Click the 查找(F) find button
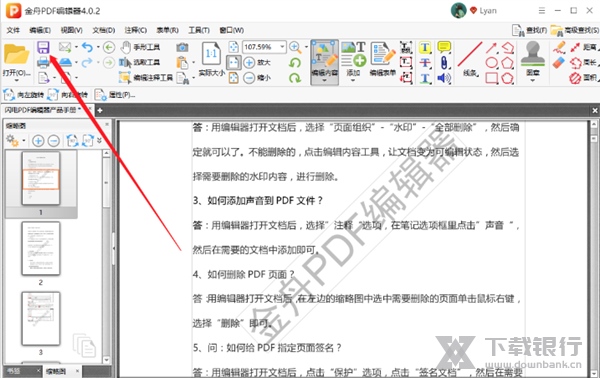The height and width of the screenshot is (378, 600). (530, 30)
